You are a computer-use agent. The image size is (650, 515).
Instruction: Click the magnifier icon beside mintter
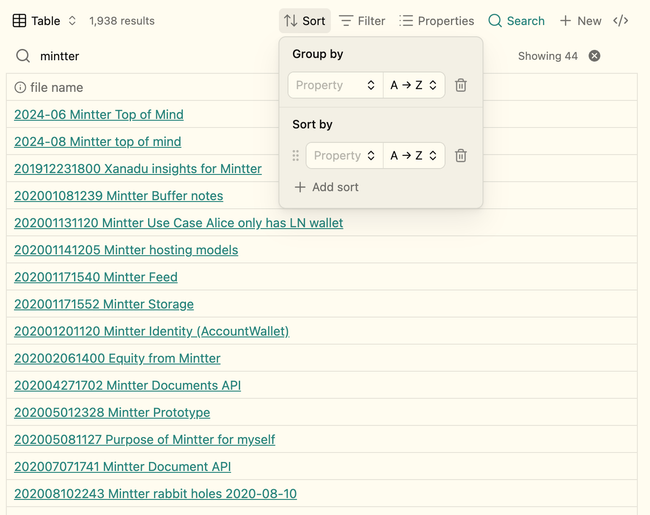pos(23,56)
